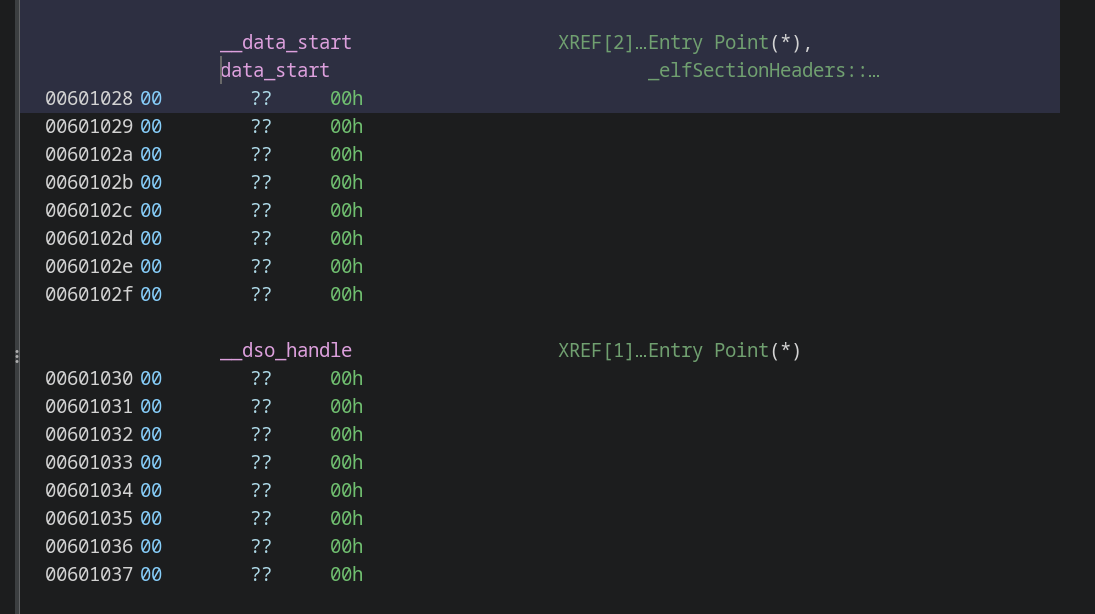Select address 00601037 row
This screenshot has height=614, width=1095.
[89, 574]
